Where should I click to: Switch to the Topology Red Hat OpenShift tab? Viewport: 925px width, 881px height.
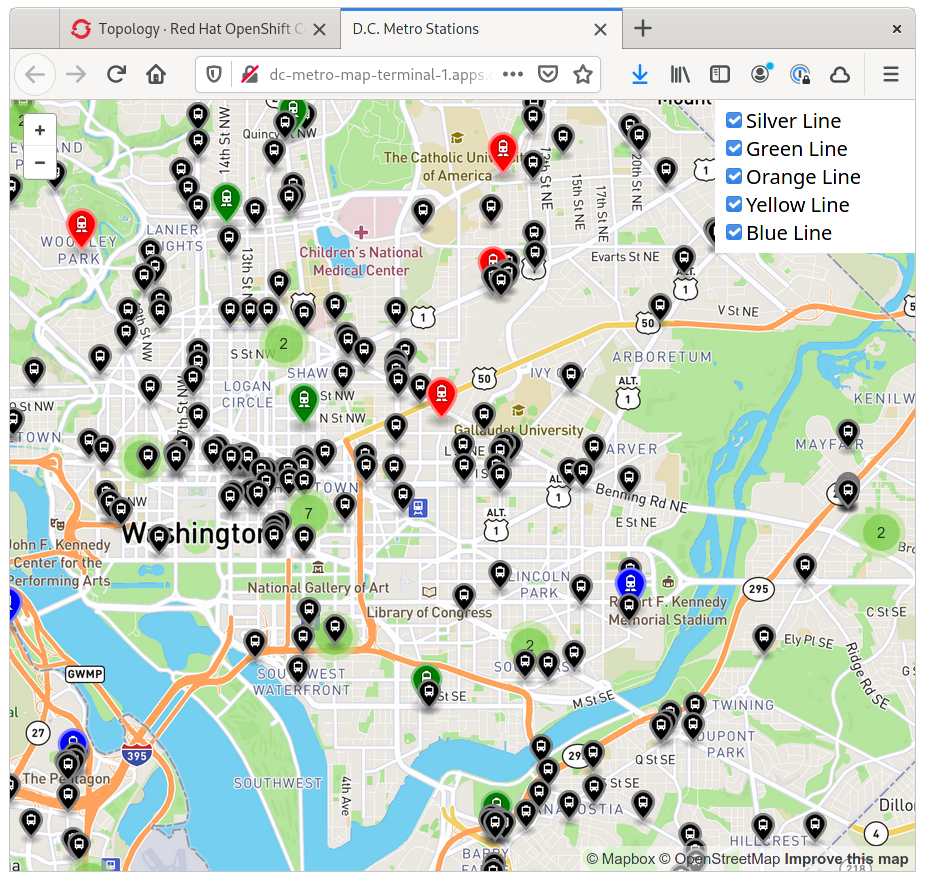click(200, 29)
